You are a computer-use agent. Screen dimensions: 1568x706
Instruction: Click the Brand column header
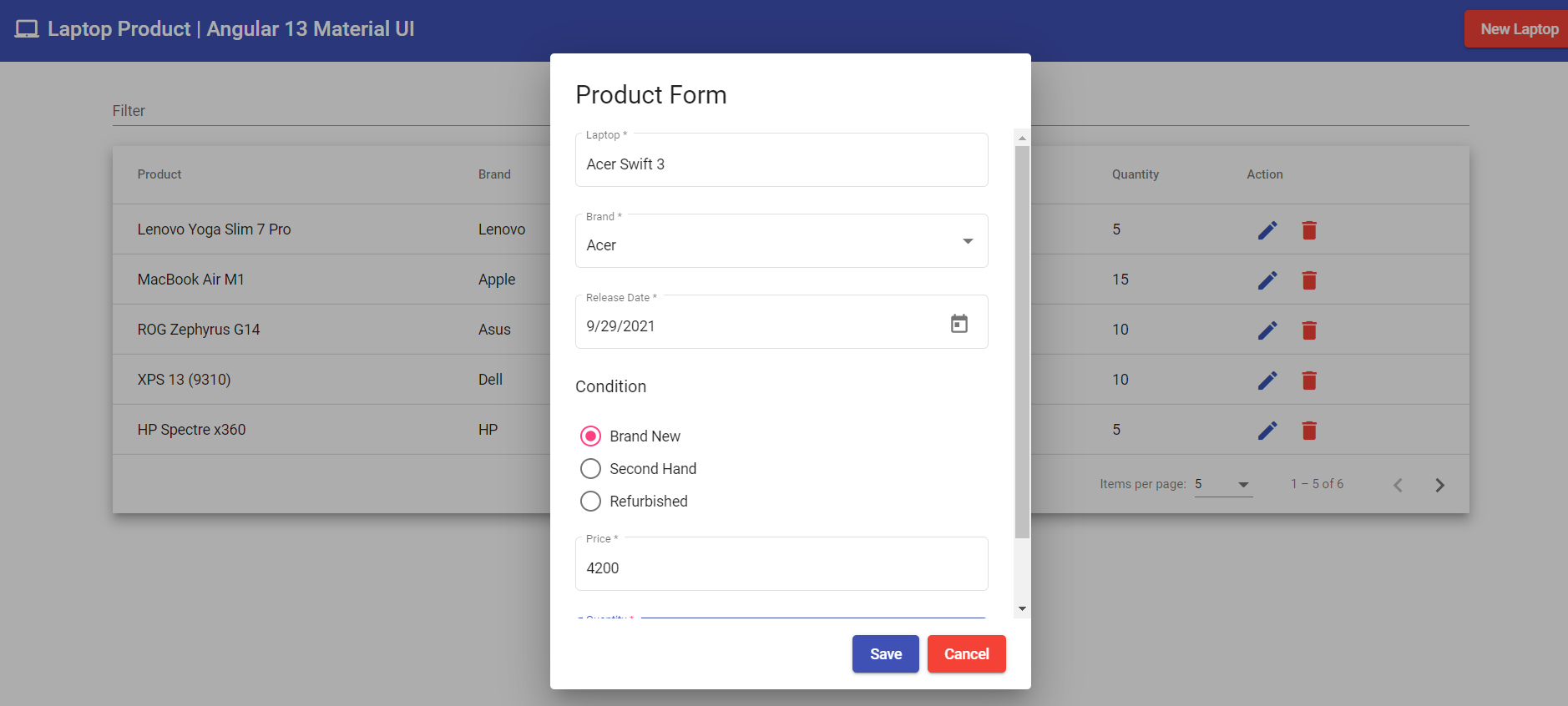click(x=494, y=174)
